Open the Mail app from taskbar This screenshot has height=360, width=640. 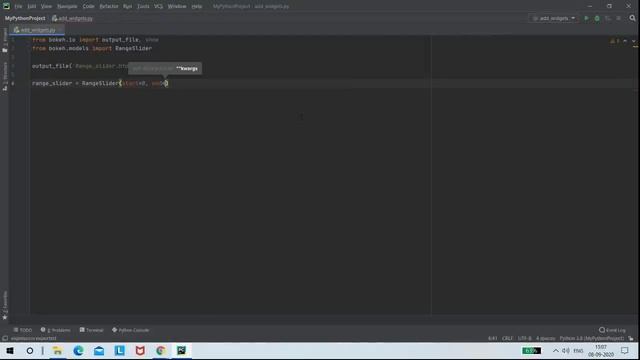99,351
